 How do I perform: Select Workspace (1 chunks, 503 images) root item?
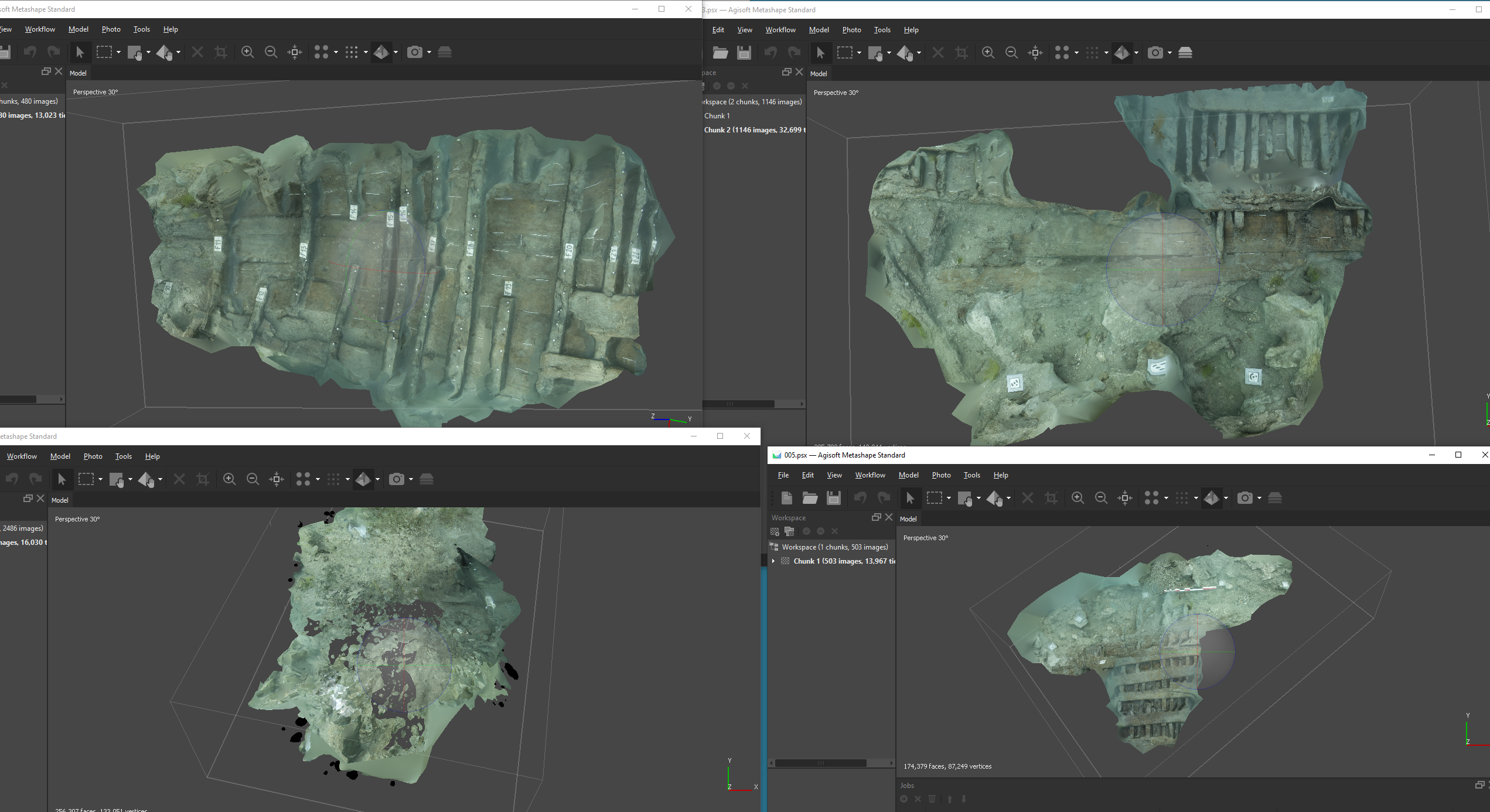[834, 547]
